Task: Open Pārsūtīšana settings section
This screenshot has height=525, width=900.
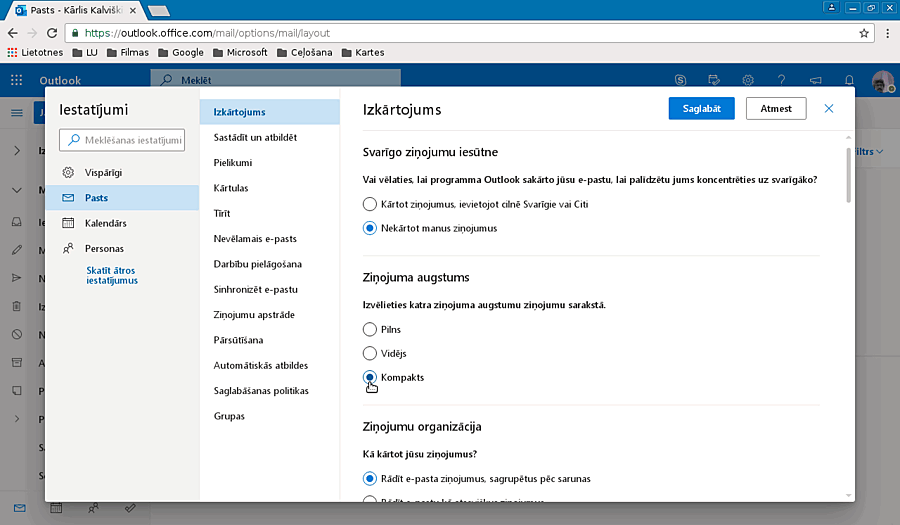Action: tap(270, 340)
